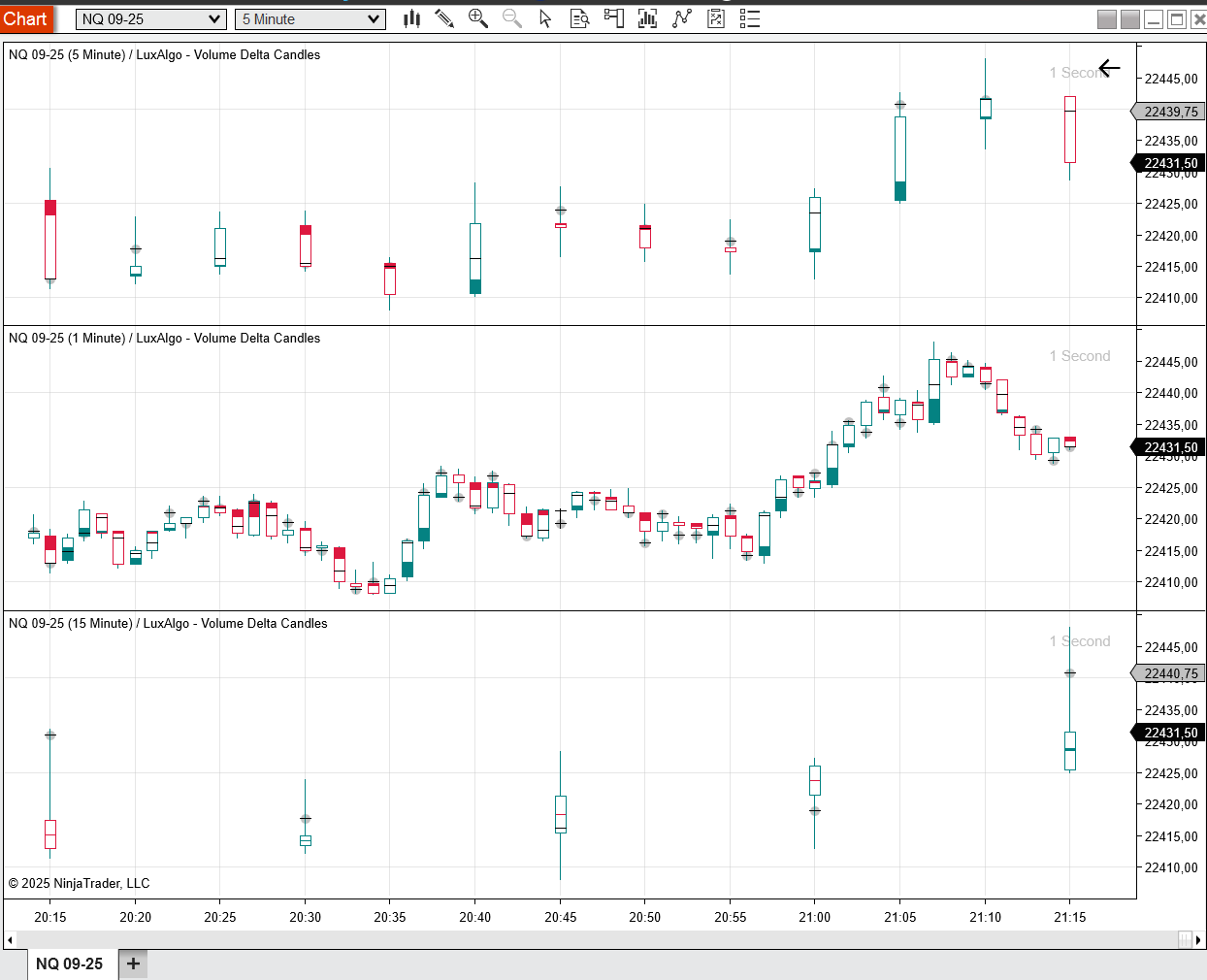Click the horizontal scrollbar left arrow
Screen dimensions: 1207x980
click(10, 939)
